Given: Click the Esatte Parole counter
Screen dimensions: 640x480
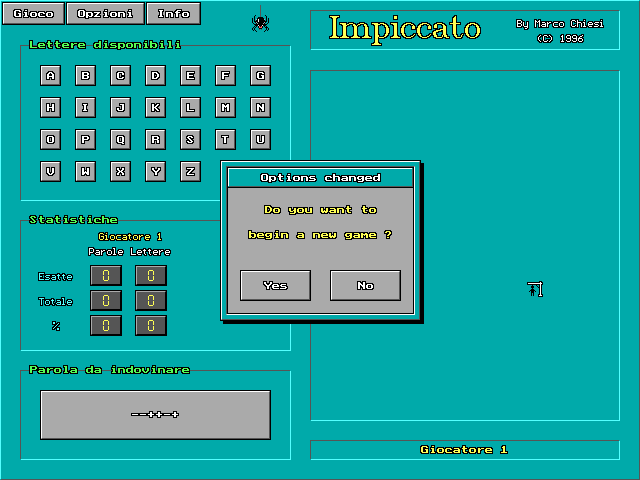Looking at the screenshot, I should pyautogui.click(x=106, y=276).
